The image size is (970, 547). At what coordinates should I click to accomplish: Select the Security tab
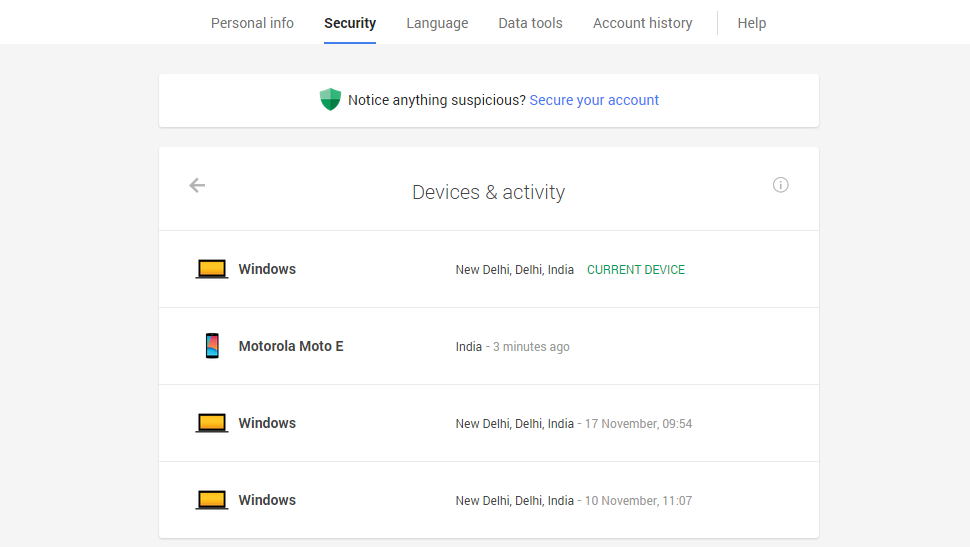[350, 23]
